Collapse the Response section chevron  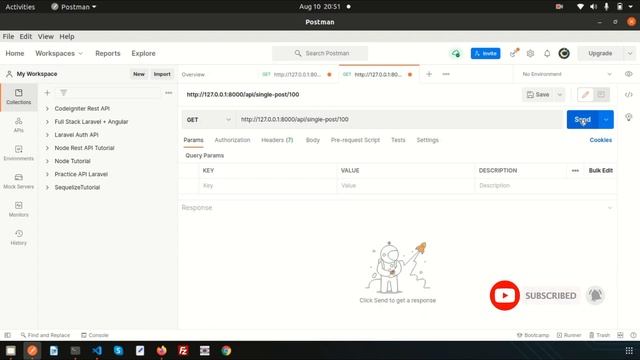(610, 208)
